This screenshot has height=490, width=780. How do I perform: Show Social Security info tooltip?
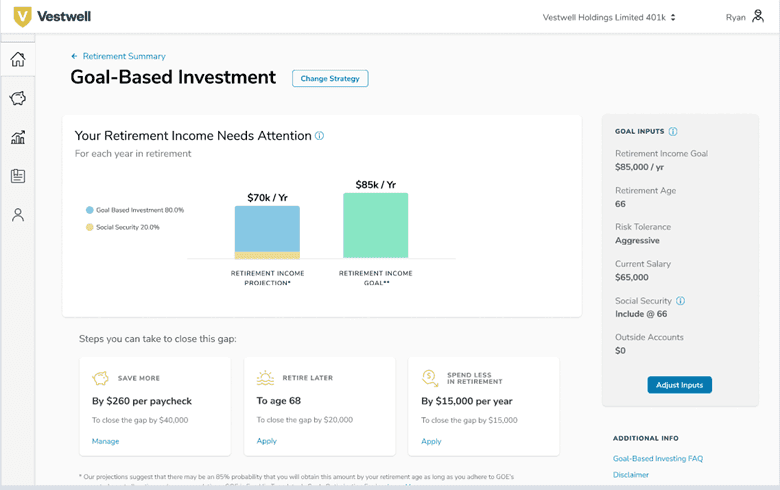[x=681, y=301]
